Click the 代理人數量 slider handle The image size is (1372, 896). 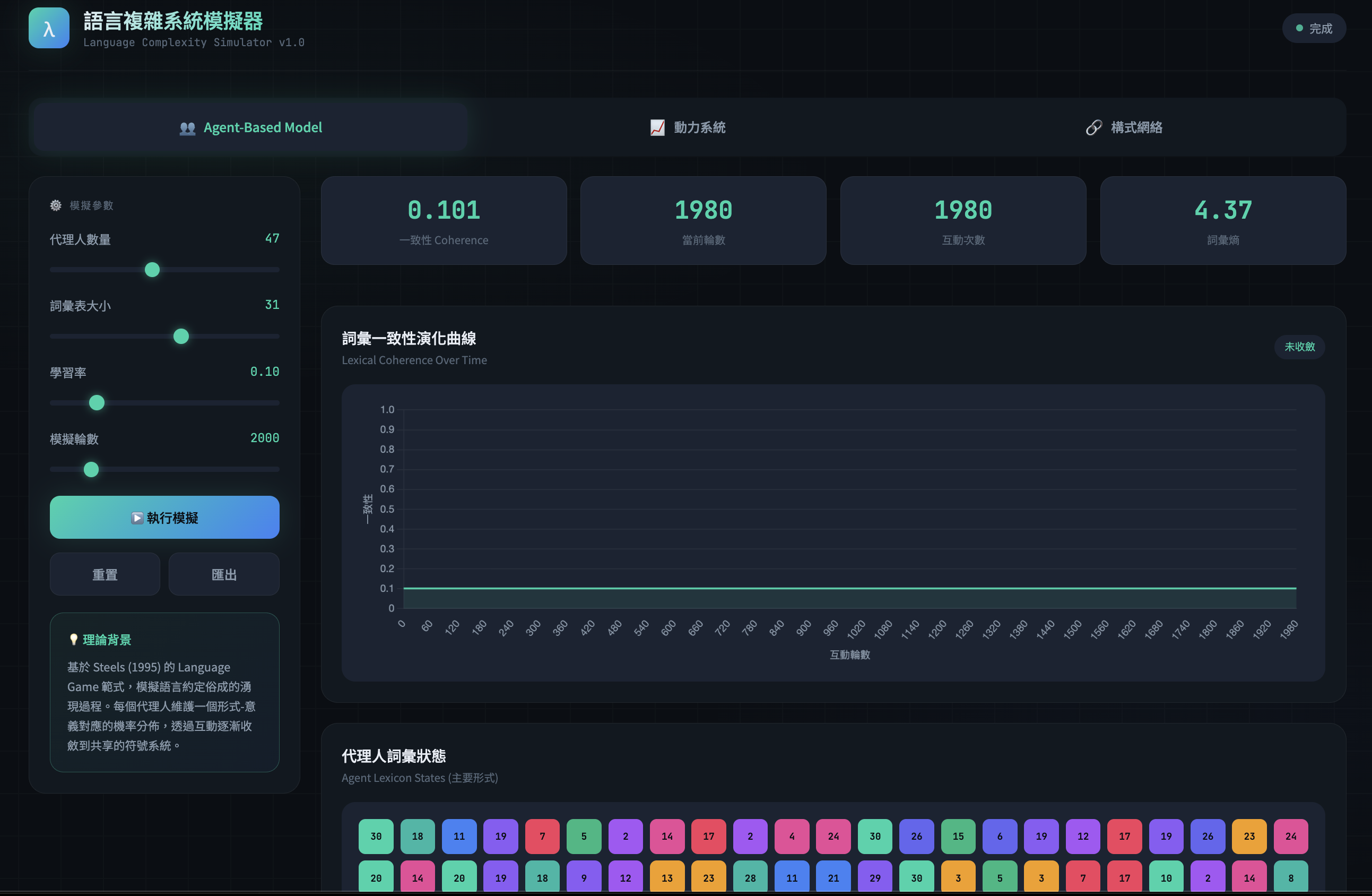point(152,270)
